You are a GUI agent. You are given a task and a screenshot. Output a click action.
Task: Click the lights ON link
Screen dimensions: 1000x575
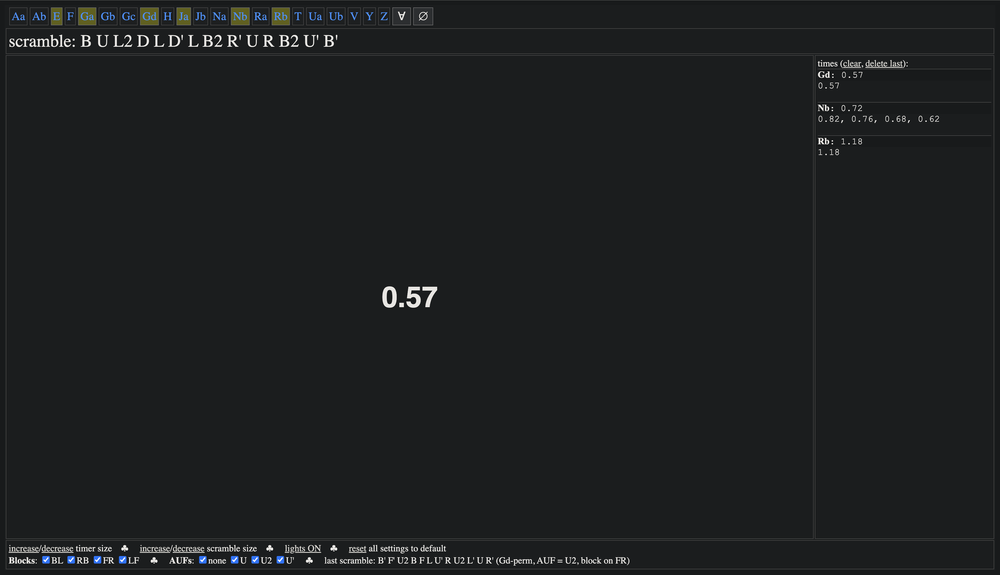302,548
